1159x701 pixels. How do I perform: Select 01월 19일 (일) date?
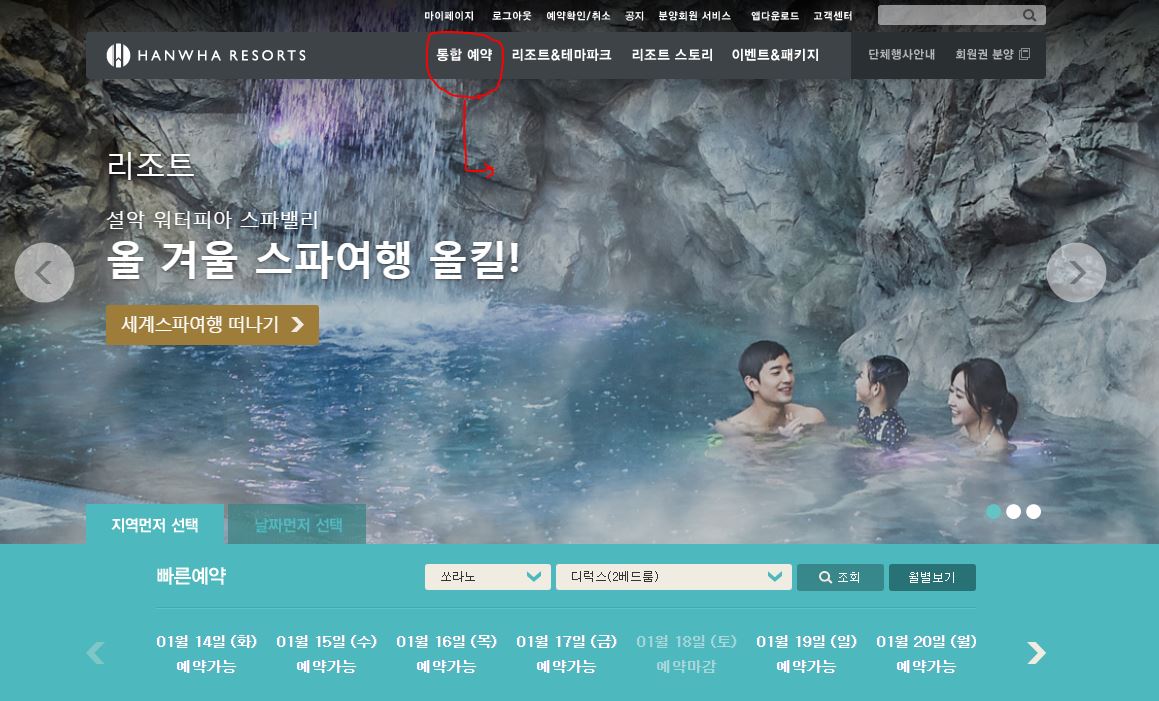(x=806, y=654)
